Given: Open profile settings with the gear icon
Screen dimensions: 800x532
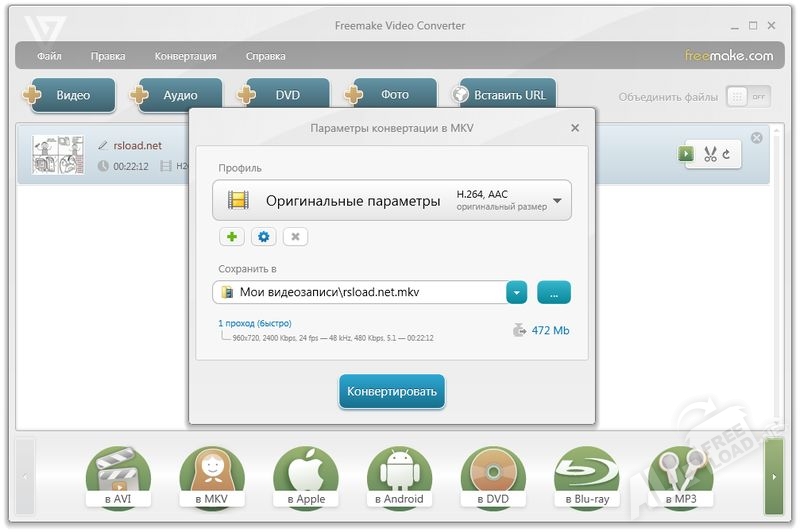Looking at the screenshot, I should click(264, 237).
